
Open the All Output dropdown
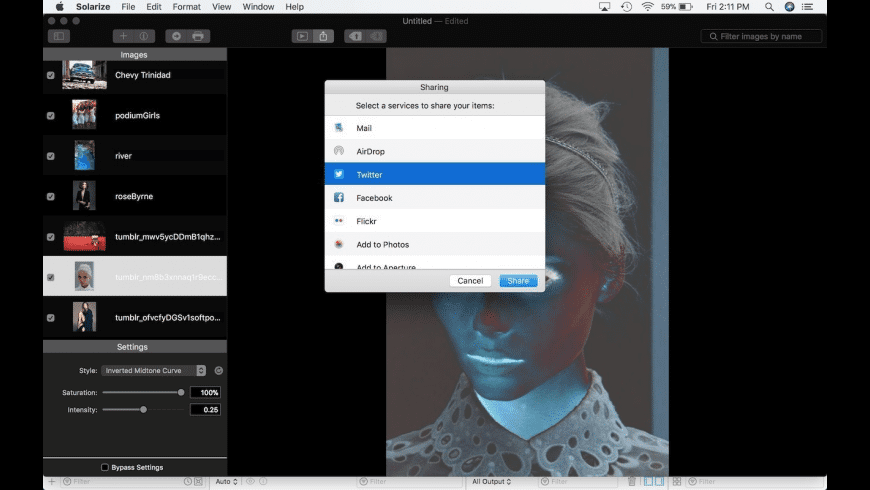[491, 482]
